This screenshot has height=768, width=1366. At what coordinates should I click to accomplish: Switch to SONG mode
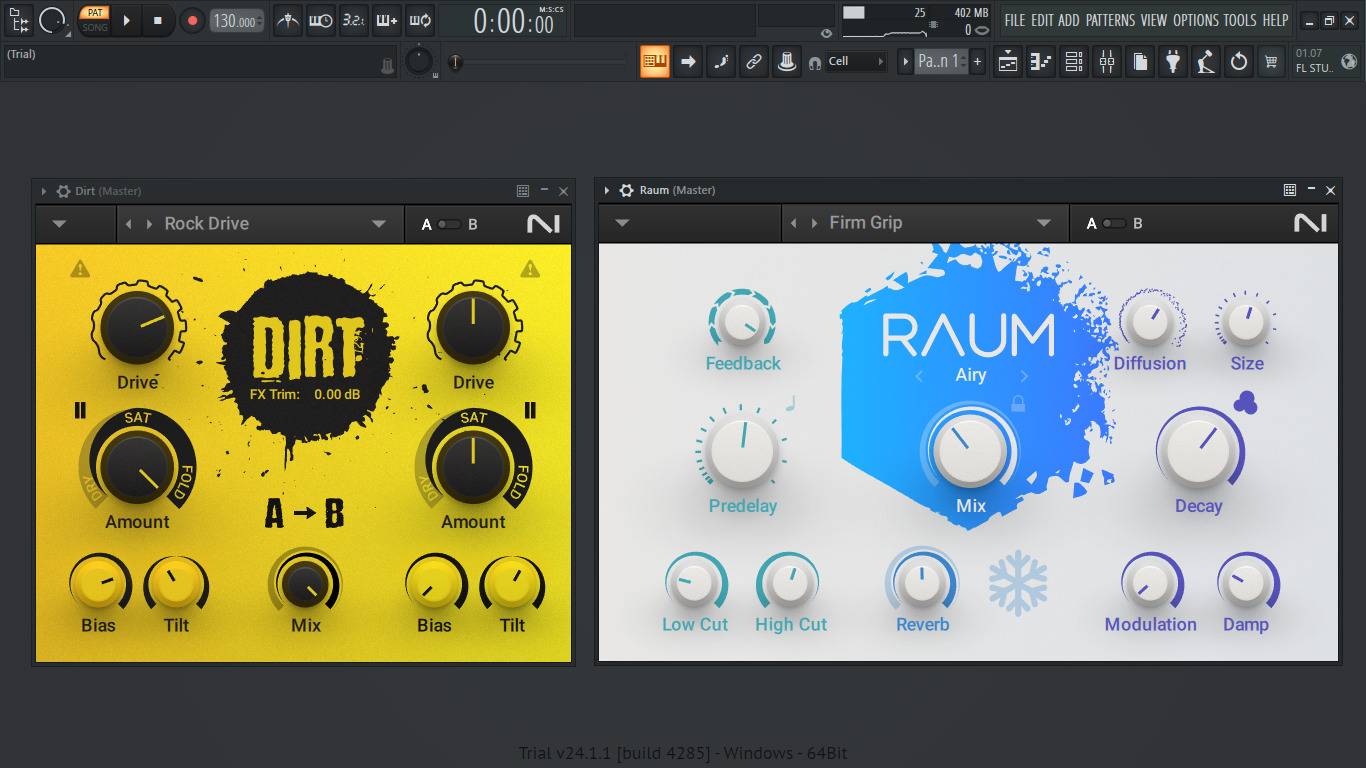95,27
